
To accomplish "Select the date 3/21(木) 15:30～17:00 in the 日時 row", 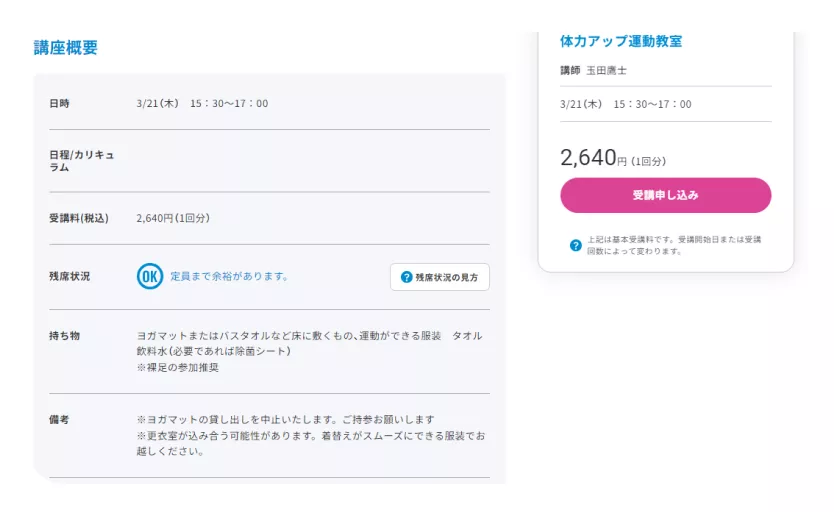I will pyautogui.click(x=202, y=103).
